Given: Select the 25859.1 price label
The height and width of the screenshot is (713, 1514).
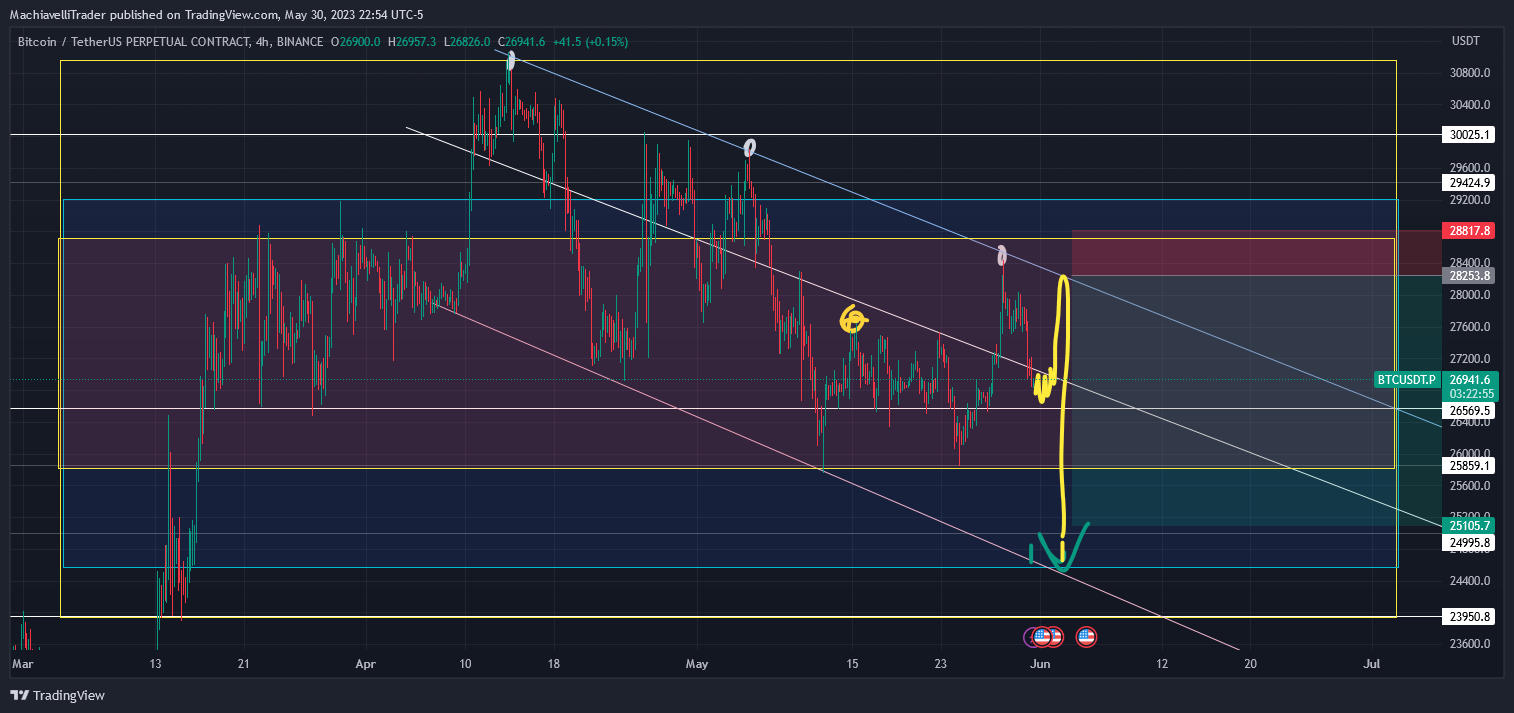Looking at the screenshot, I should [x=1469, y=465].
